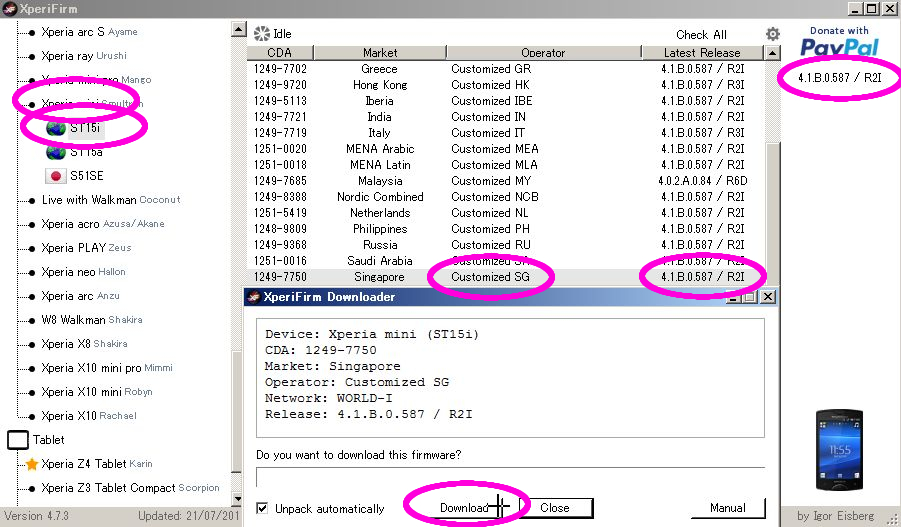This screenshot has width=901, height=527.
Task: Select the Russia firmware row
Action: [x=506, y=245]
